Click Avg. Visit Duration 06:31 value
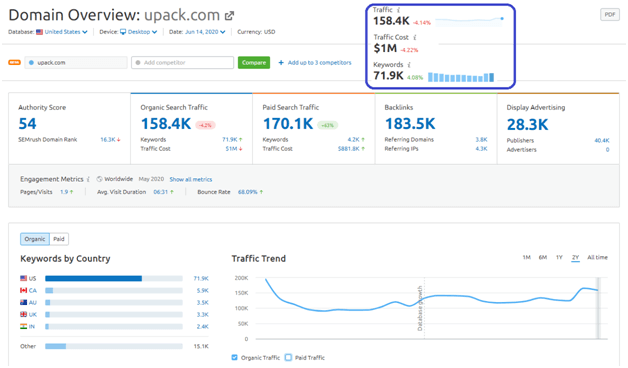Viewport: 628px width, 368px height. point(161,192)
